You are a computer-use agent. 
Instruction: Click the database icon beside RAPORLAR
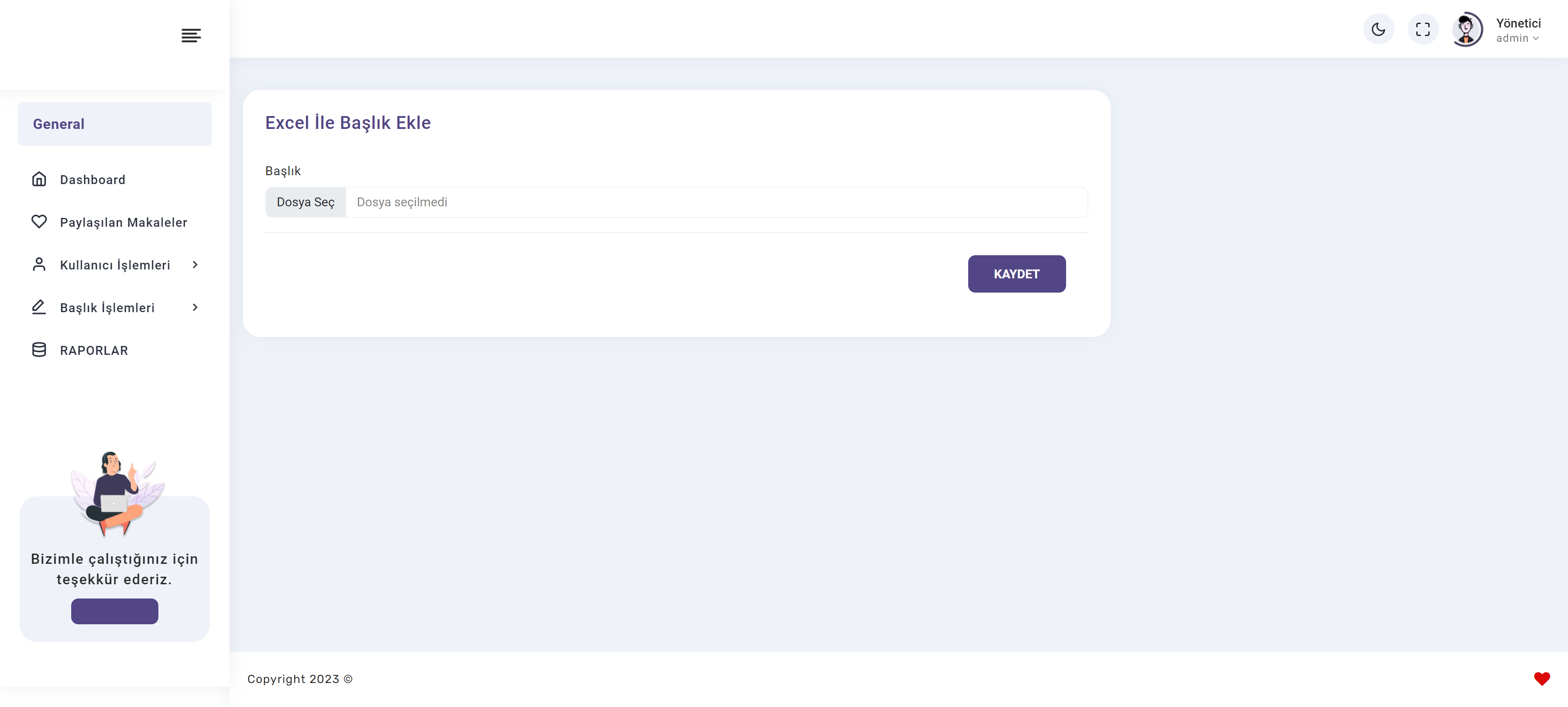[x=39, y=350]
